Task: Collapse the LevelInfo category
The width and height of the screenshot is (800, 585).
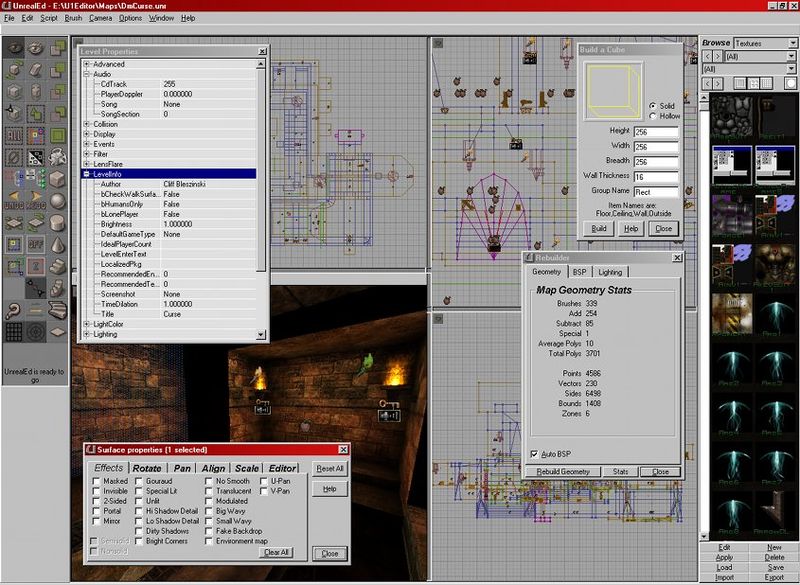Action: tap(87, 174)
